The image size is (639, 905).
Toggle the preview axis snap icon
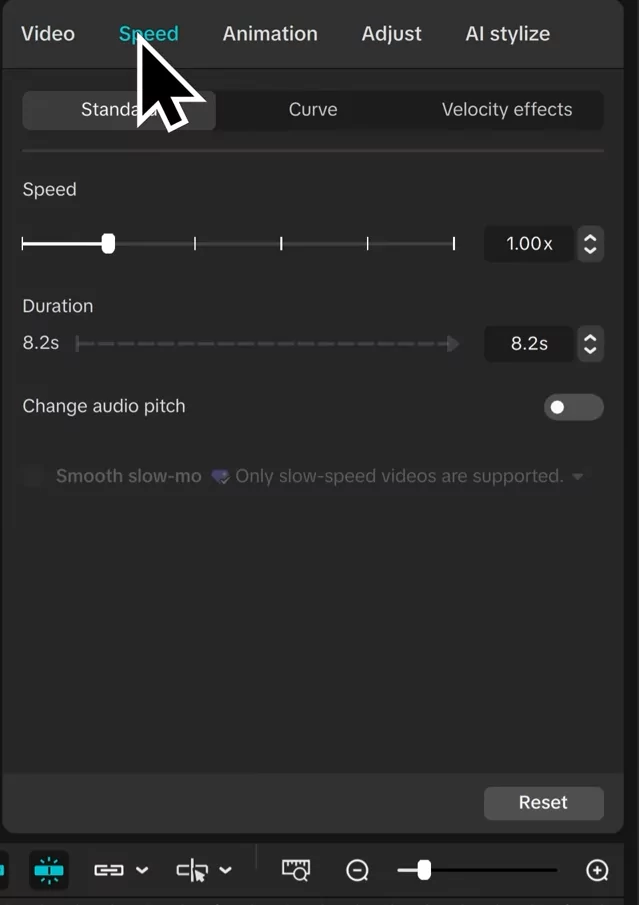coord(49,870)
